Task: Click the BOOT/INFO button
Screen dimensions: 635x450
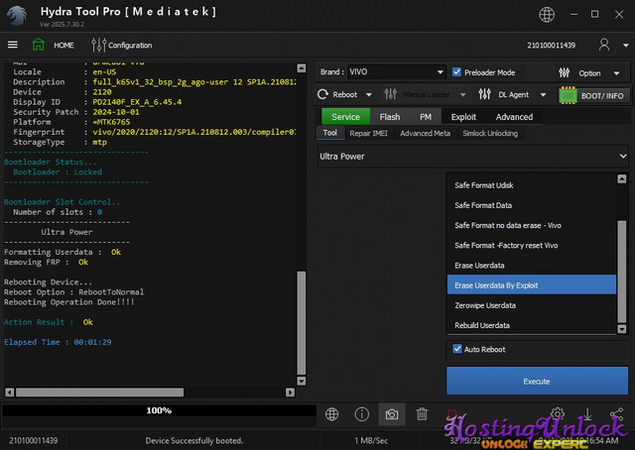Action: tap(593, 95)
